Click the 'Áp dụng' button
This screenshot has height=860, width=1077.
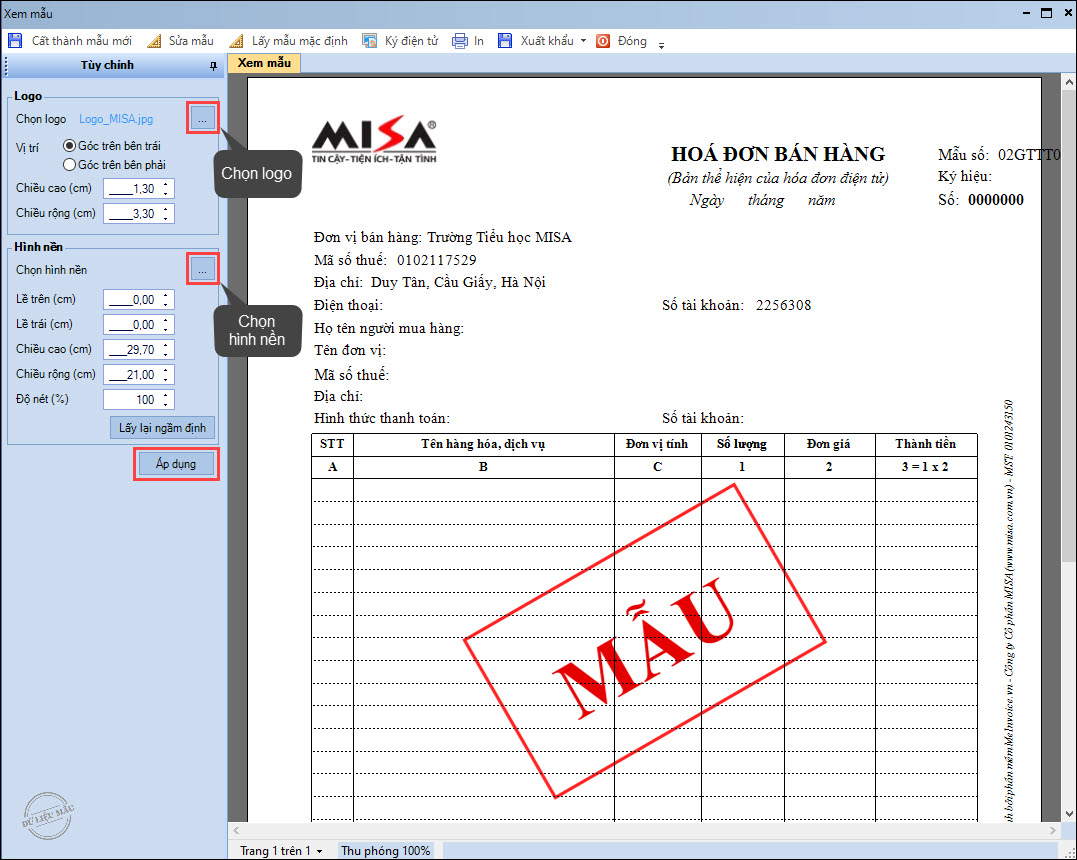point(176,464)
